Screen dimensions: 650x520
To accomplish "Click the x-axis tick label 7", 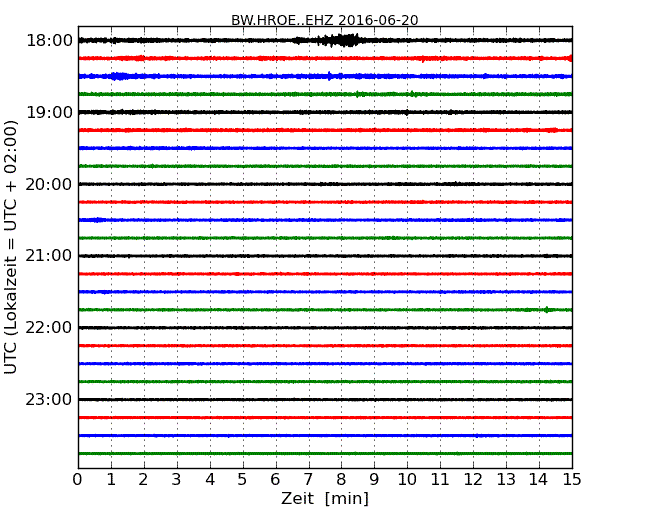I will (x=308, y=480).
